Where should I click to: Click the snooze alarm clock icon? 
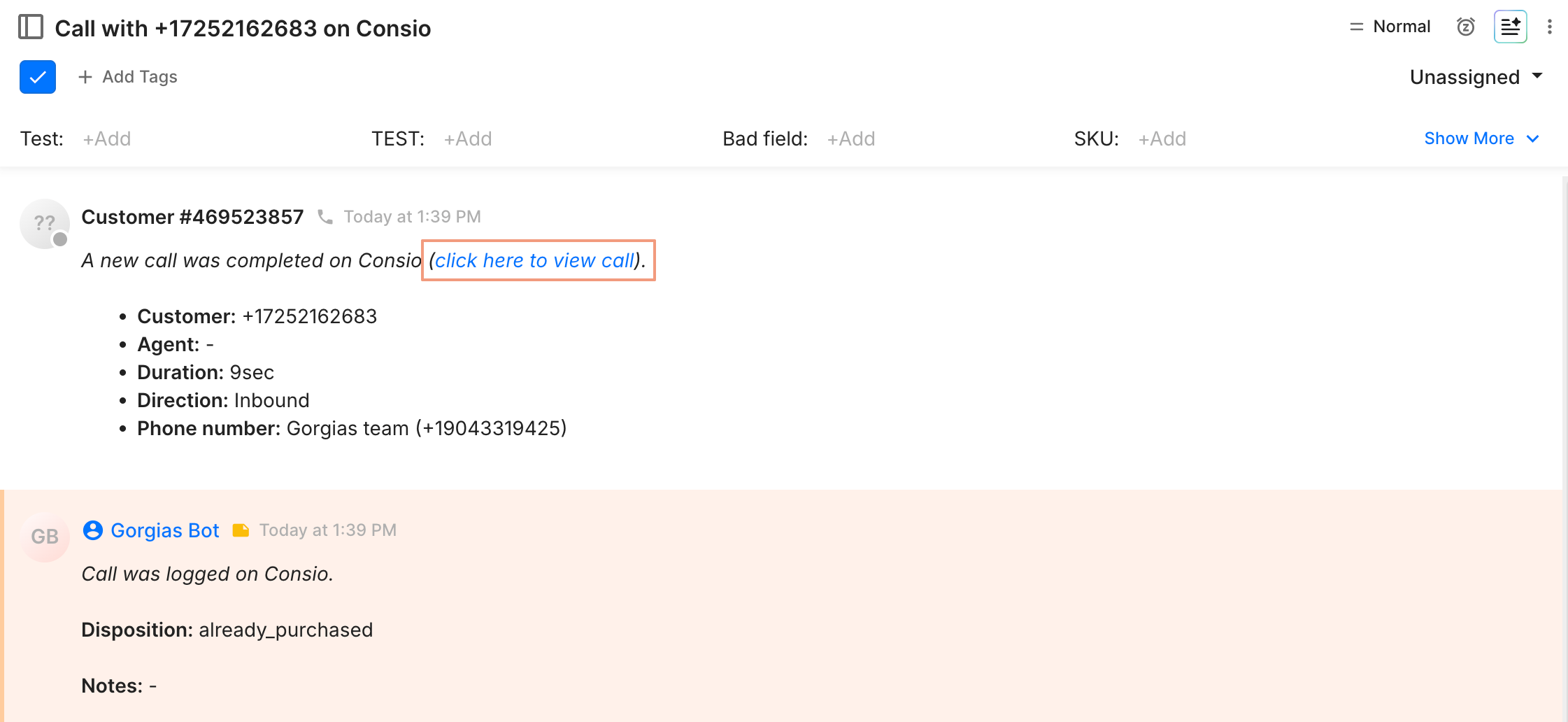click(1466, 27)
